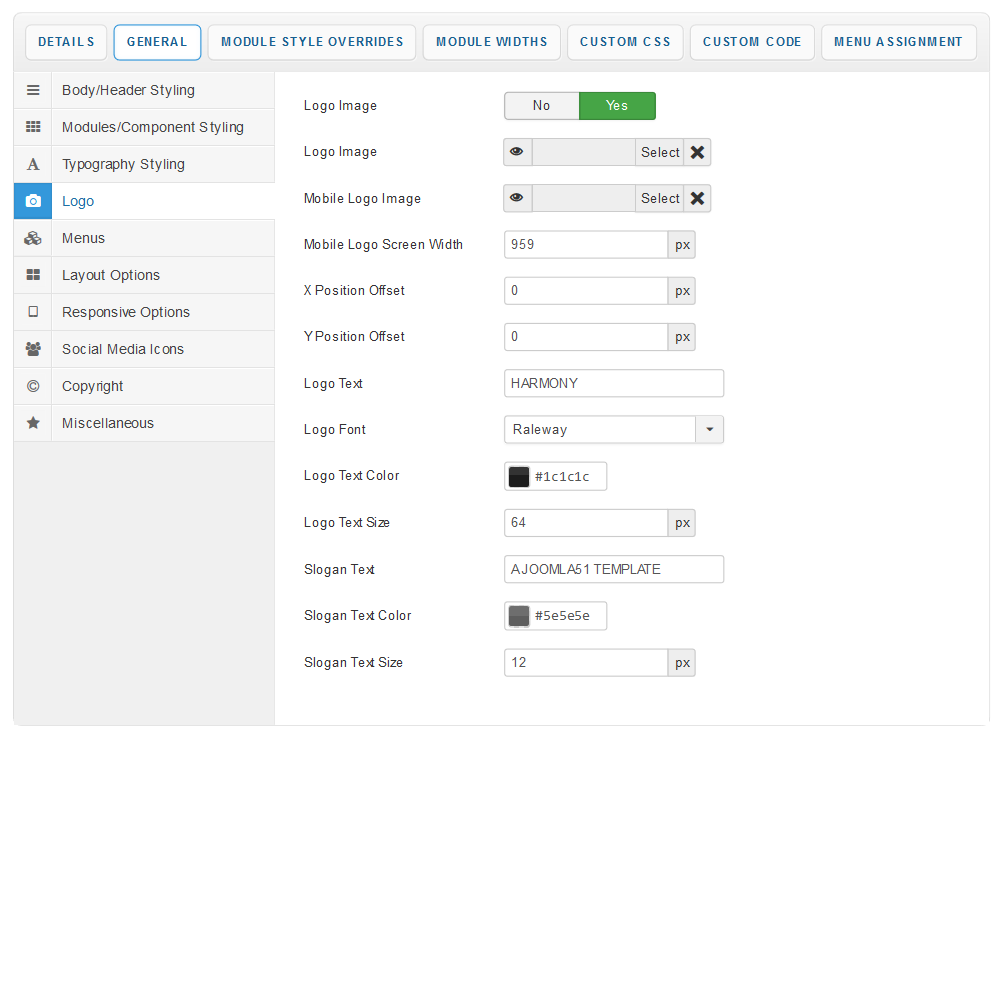Click the cubes icon next to Menus

33,238
